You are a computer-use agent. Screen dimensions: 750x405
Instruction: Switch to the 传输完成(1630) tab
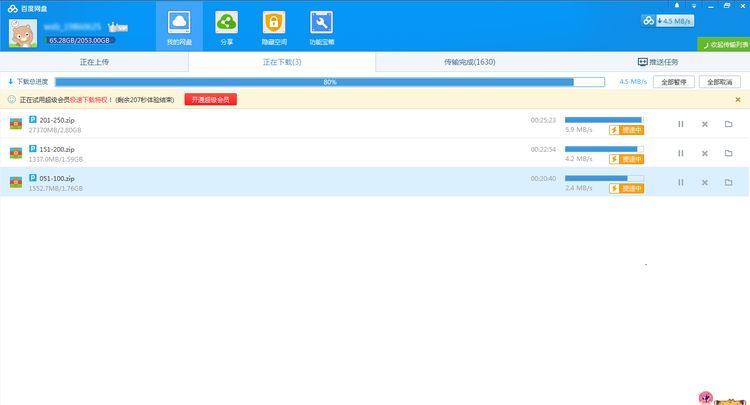[x=470, y=62]
